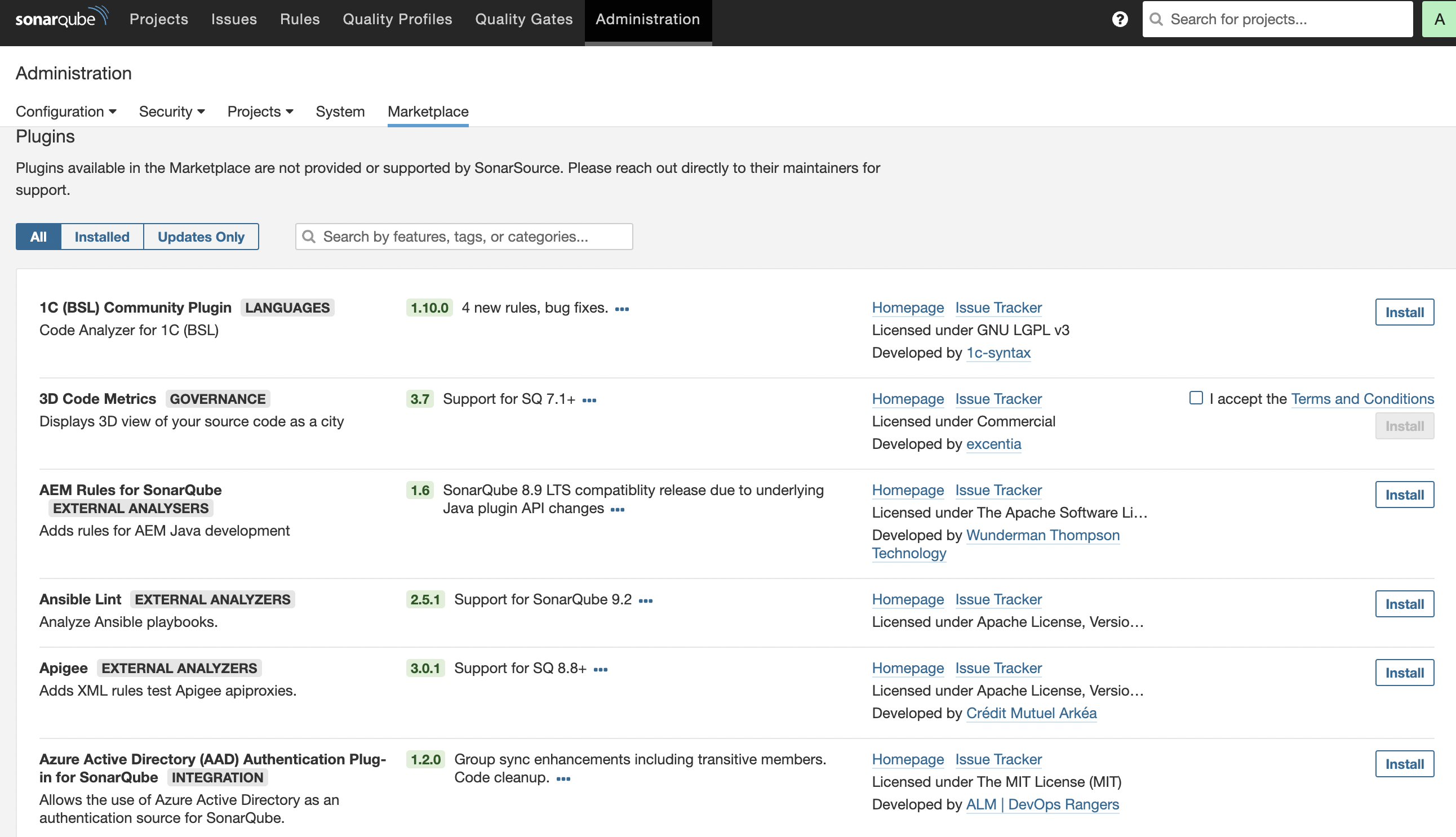Click version badge 2.5.1
Image resolution: width=1456 pixels, height=837 pixels.
pos(425,599)
